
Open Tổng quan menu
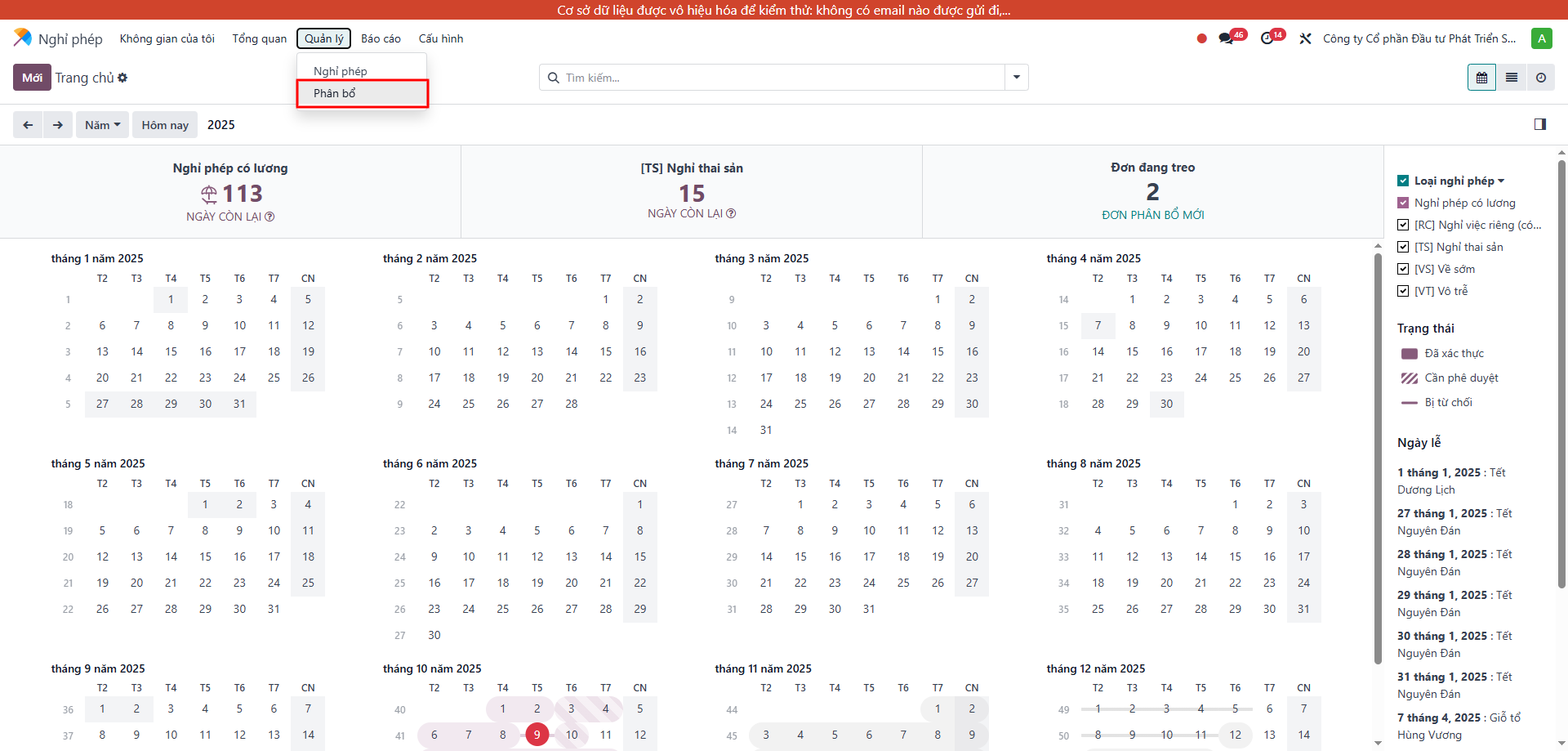click(260, 38)
